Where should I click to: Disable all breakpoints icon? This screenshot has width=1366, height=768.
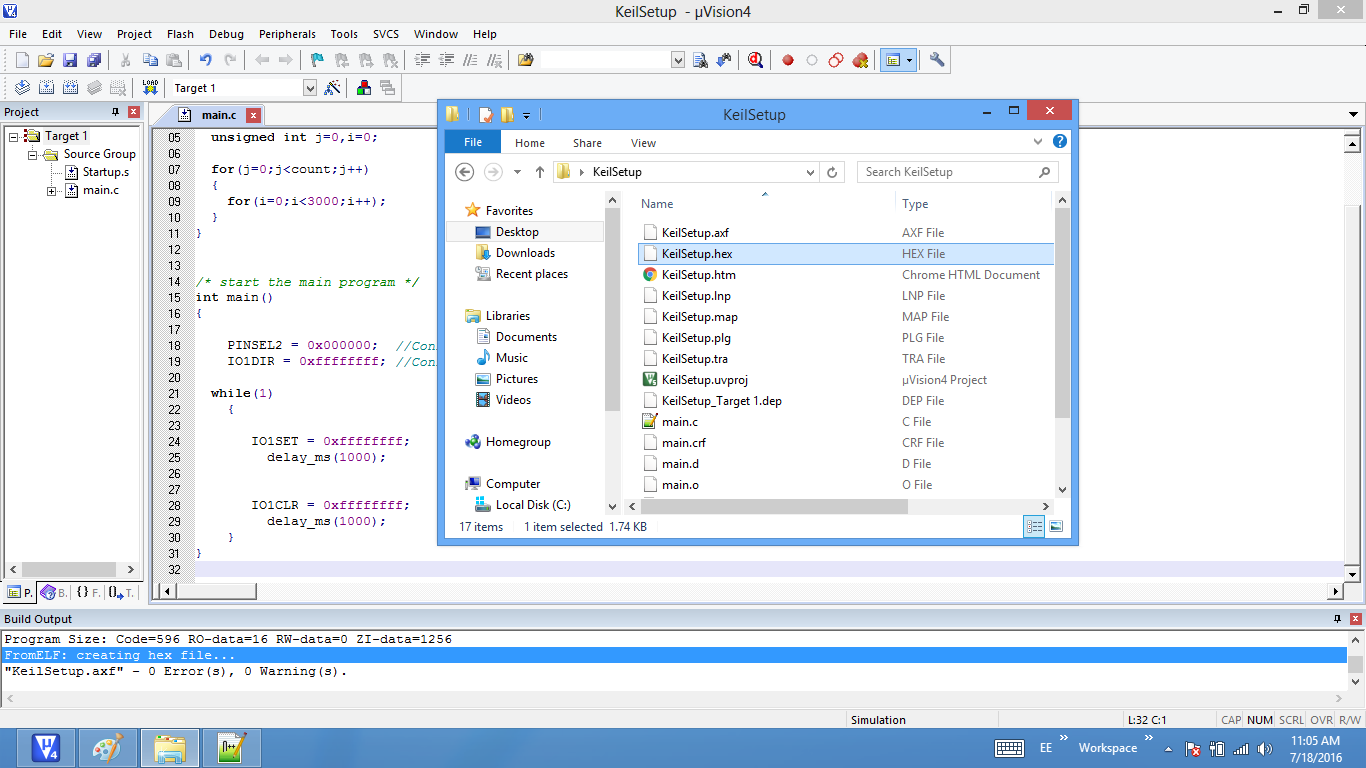pos(836,60)
